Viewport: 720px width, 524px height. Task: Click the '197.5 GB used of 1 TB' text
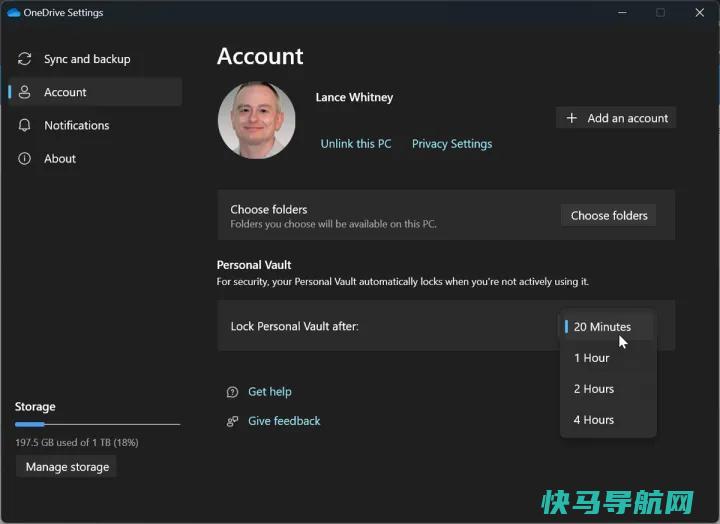[77, 443]
